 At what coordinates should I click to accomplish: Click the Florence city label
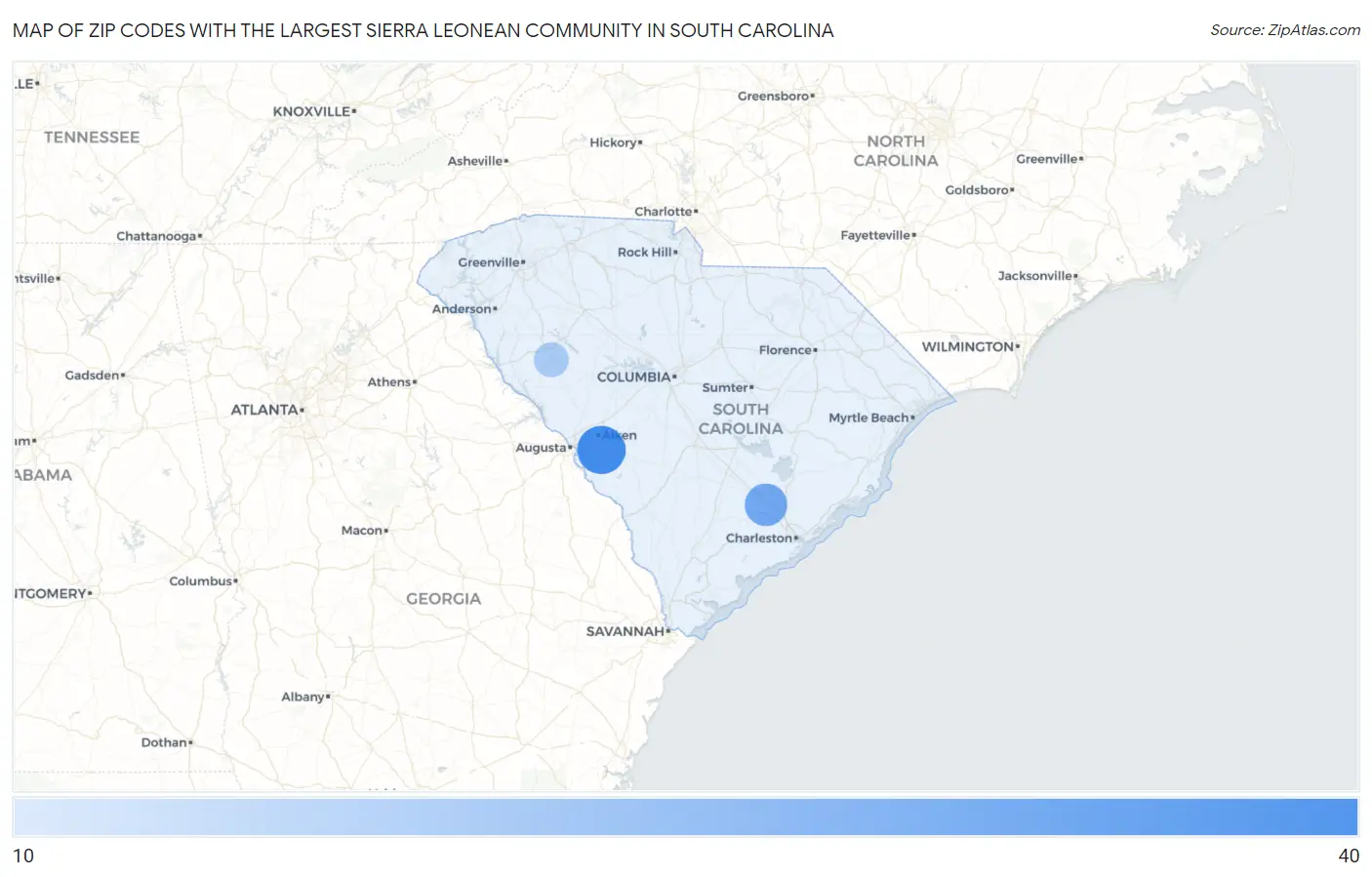click(x=786, y=350)
